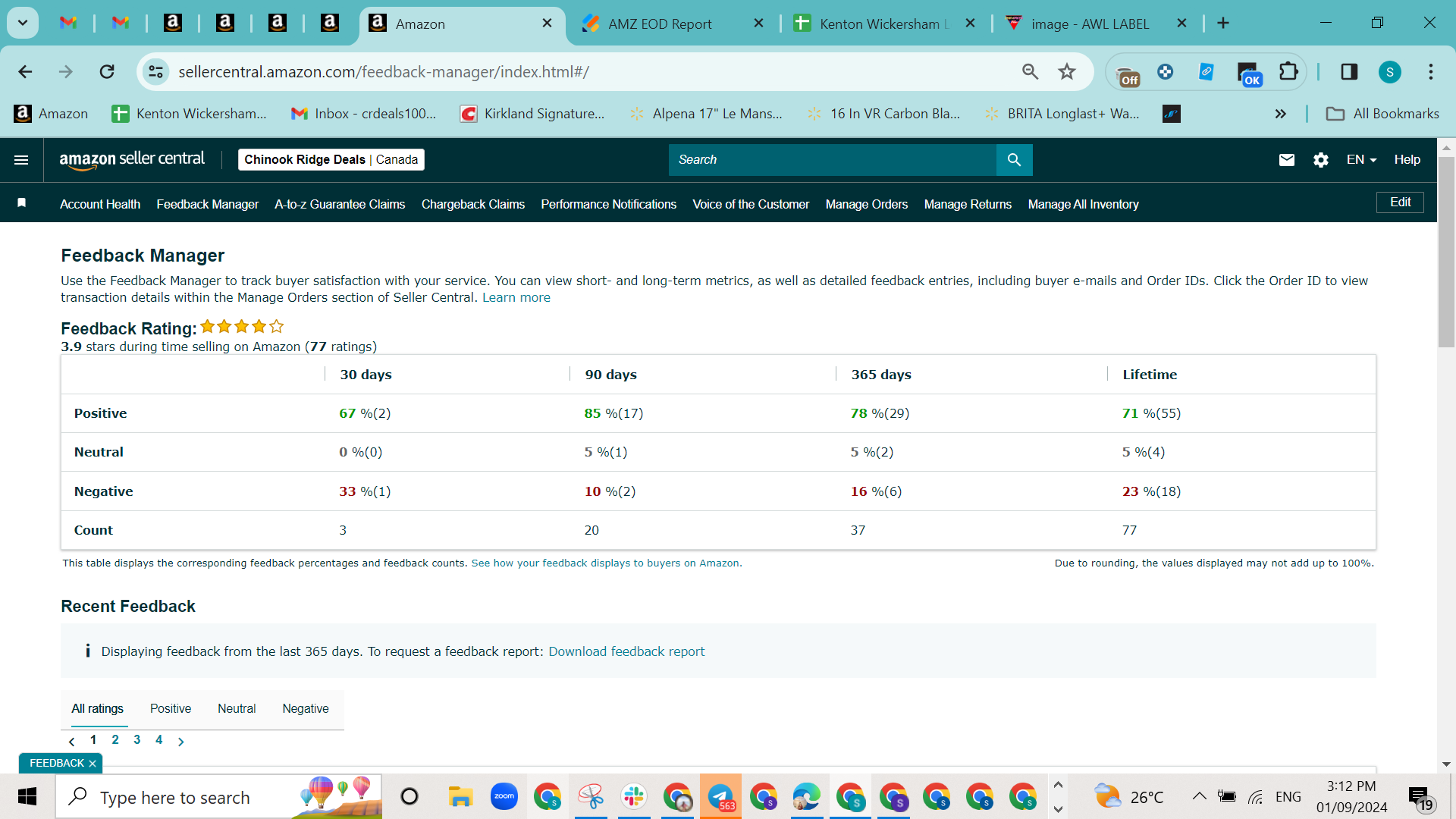This screenshot has width=1456, height=819.
Task: Open File Explorer from the taskbar
Action: tap(460, 797)
